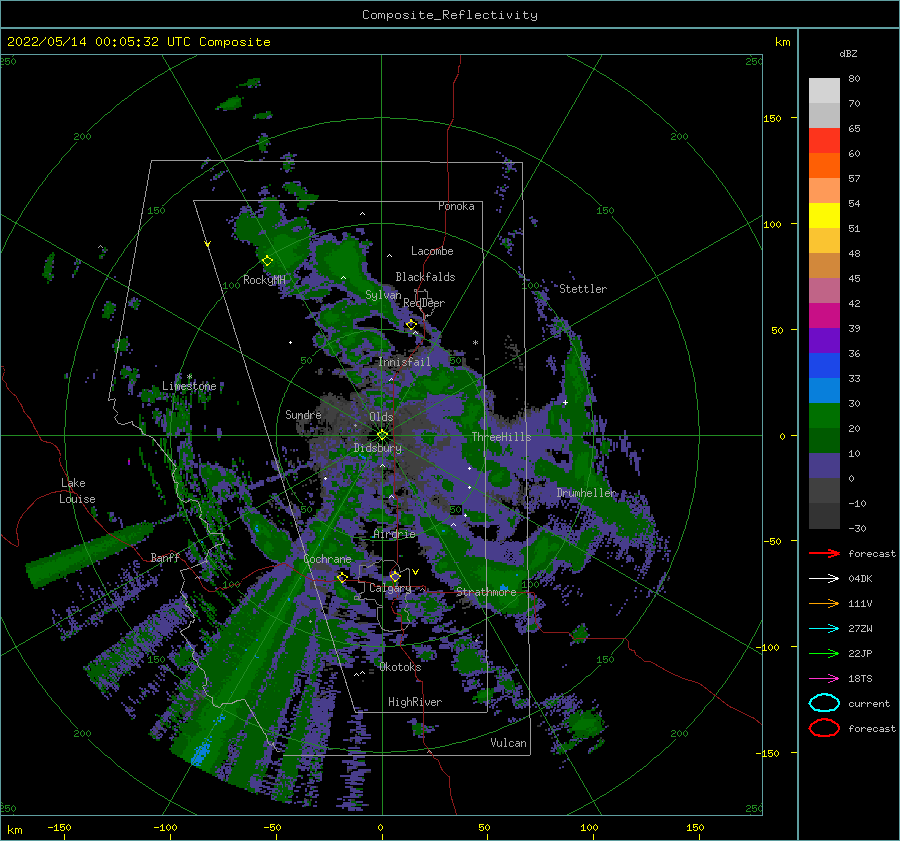Viewport: 900px width, 841px height.
Task: Click the Sylvan label
Action: [383, 295]
